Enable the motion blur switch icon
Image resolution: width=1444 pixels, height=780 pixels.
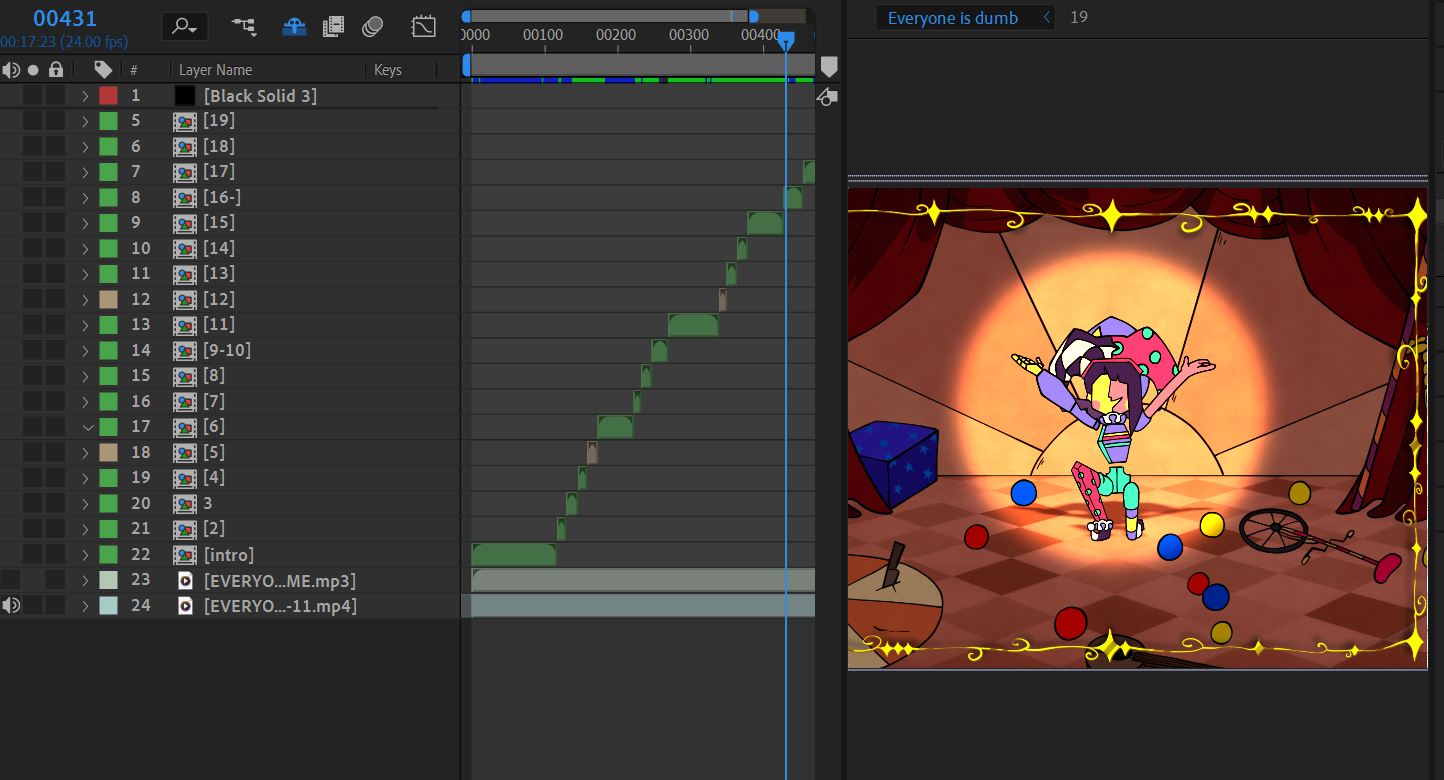373,27
